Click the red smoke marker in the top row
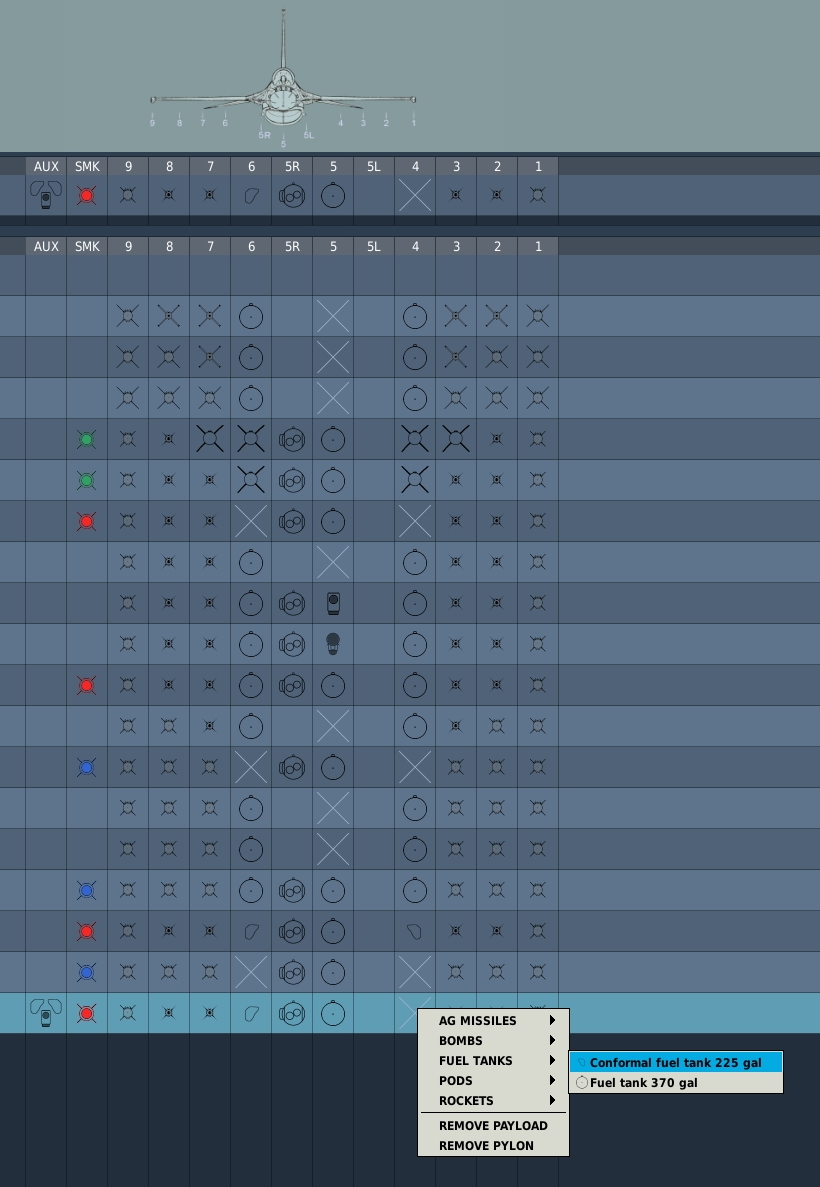 87,195
